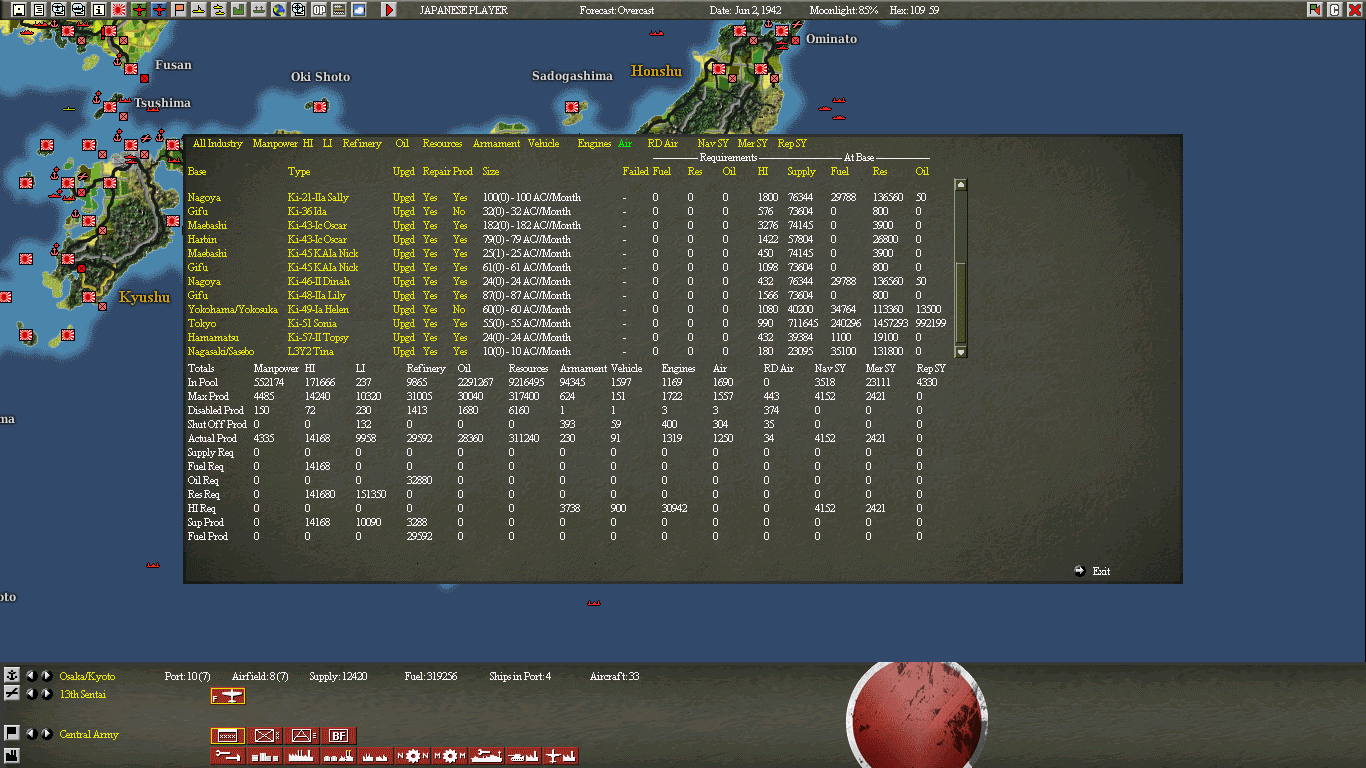The width and height of the screenshot is (1366, 768).
Task: Click the aircraft icon beside 13th Sentai
Action: coord(13,694)
